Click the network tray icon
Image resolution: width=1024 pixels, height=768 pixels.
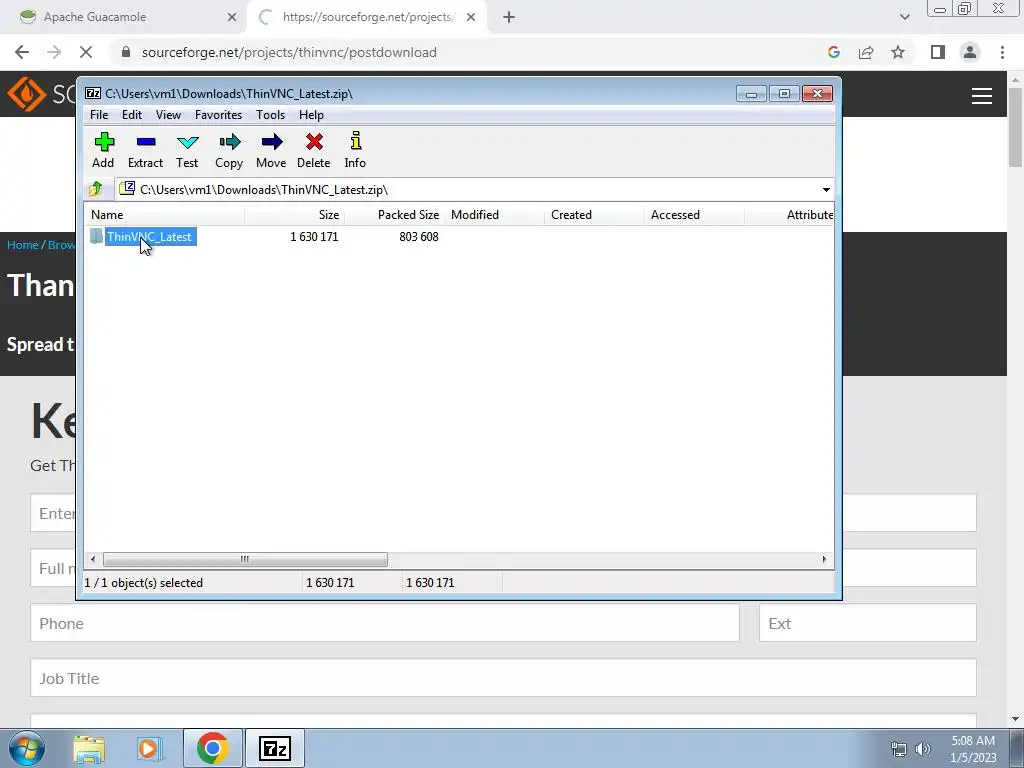pyautogui.click(x=899, y=749)
